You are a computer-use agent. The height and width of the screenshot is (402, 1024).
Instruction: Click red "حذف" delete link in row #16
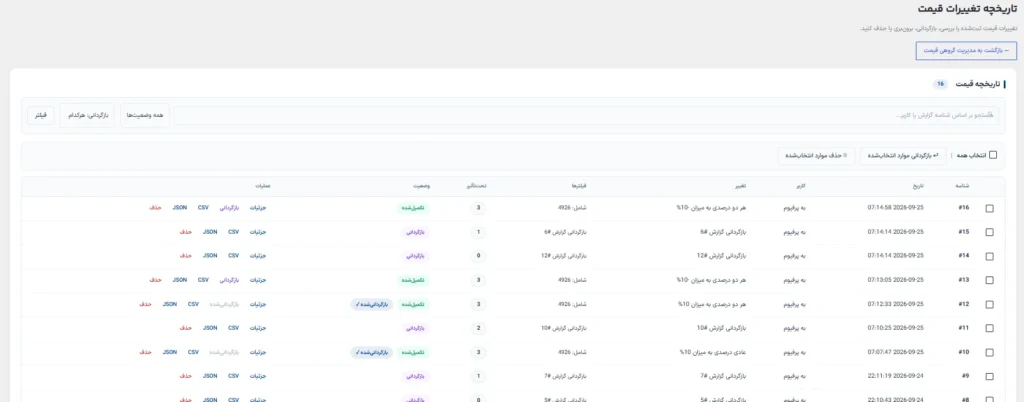click(155, 208)
